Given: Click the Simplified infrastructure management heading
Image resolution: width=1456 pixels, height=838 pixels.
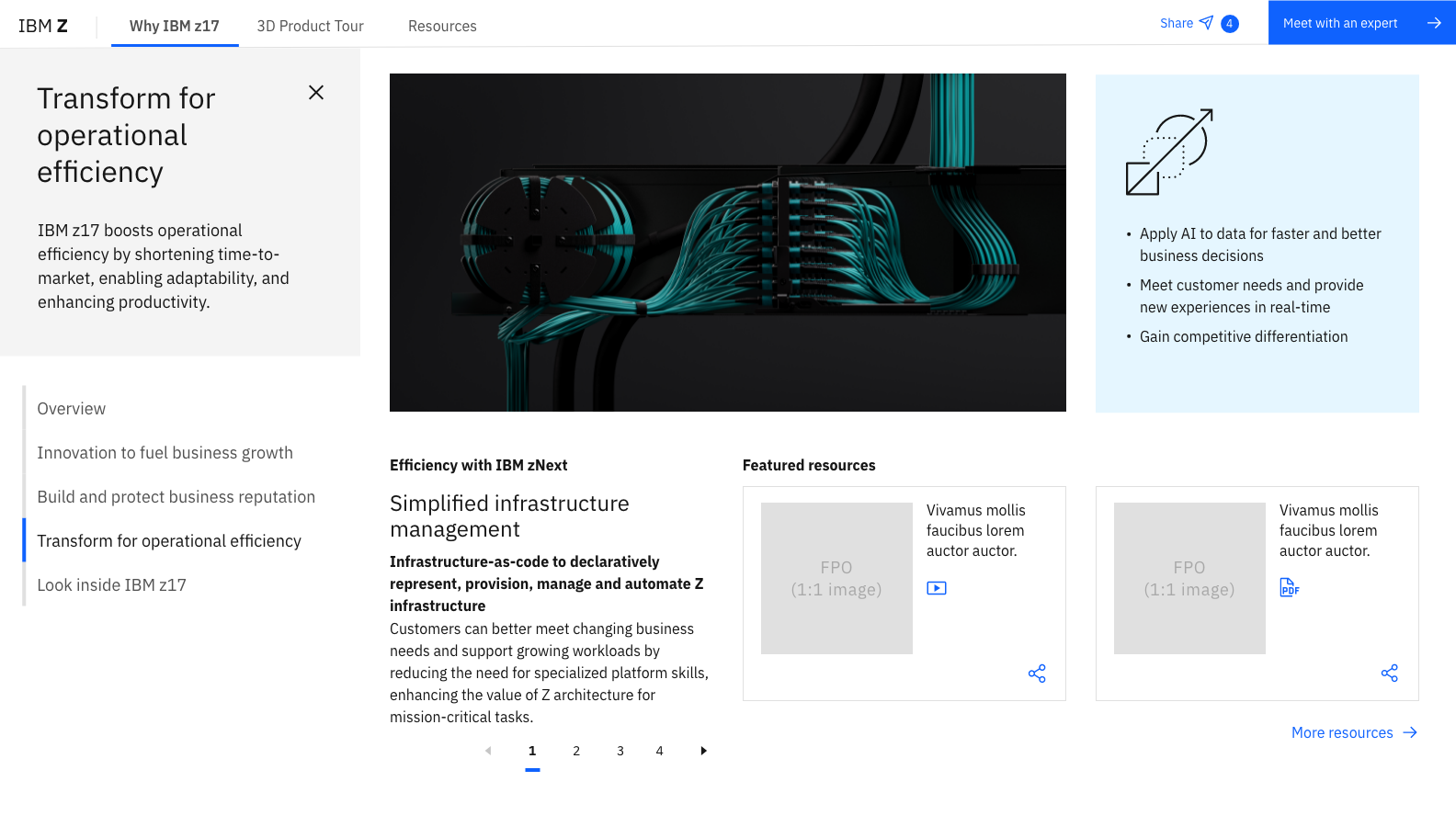Looking at the screenshot, I should pyautogui.click(x=509, y=516).
